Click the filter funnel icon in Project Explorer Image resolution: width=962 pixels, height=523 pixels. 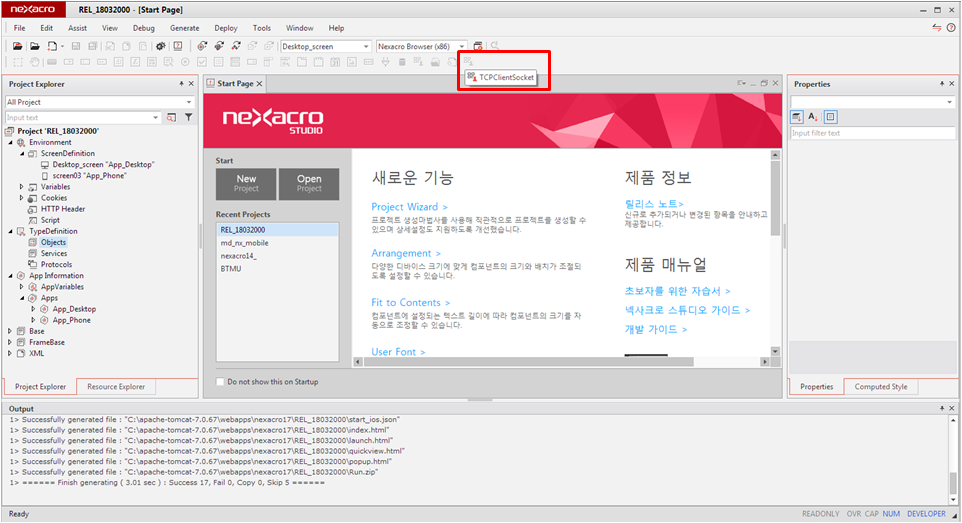point(187,117)
